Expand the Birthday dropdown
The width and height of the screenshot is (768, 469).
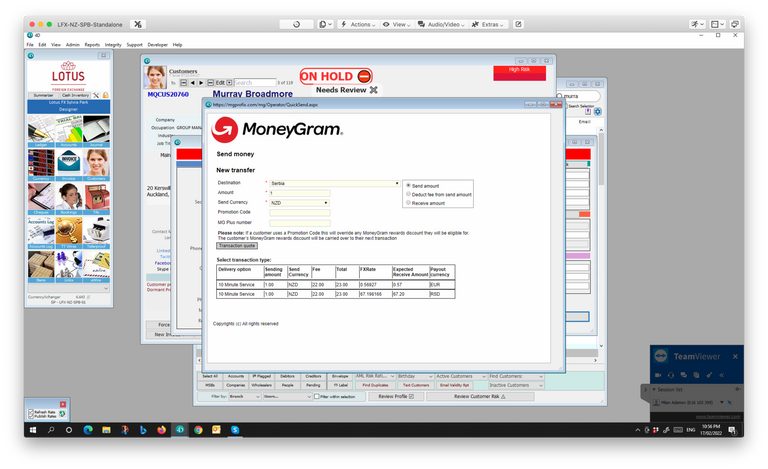click(x=415, y=376)
